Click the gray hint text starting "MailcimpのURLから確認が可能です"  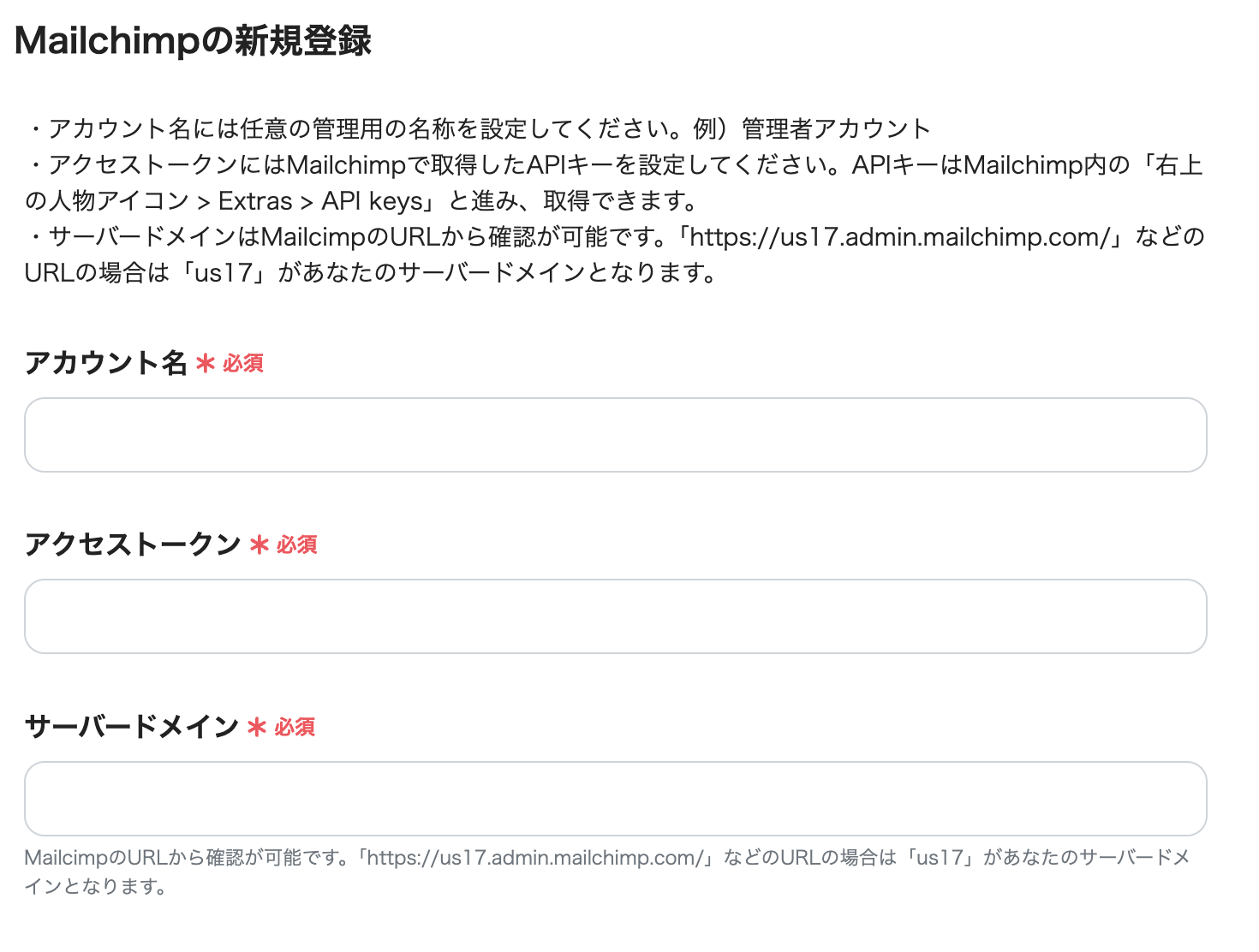coord(607,872)
